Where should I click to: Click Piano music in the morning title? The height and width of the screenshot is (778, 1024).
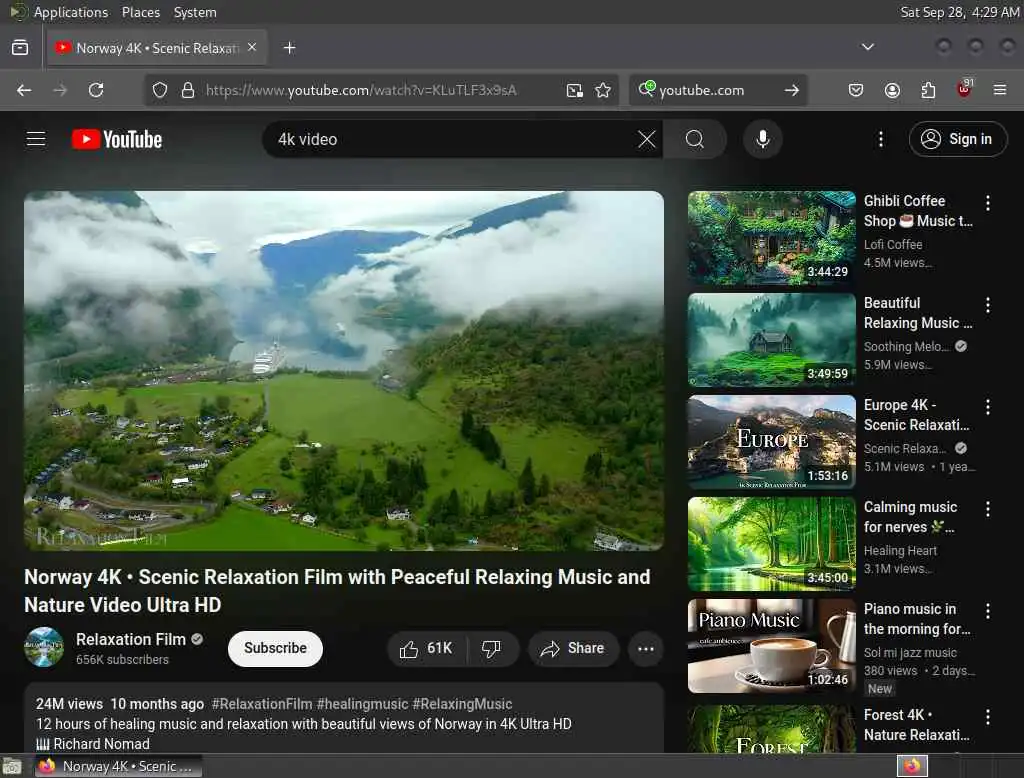[x=917, y=619]
